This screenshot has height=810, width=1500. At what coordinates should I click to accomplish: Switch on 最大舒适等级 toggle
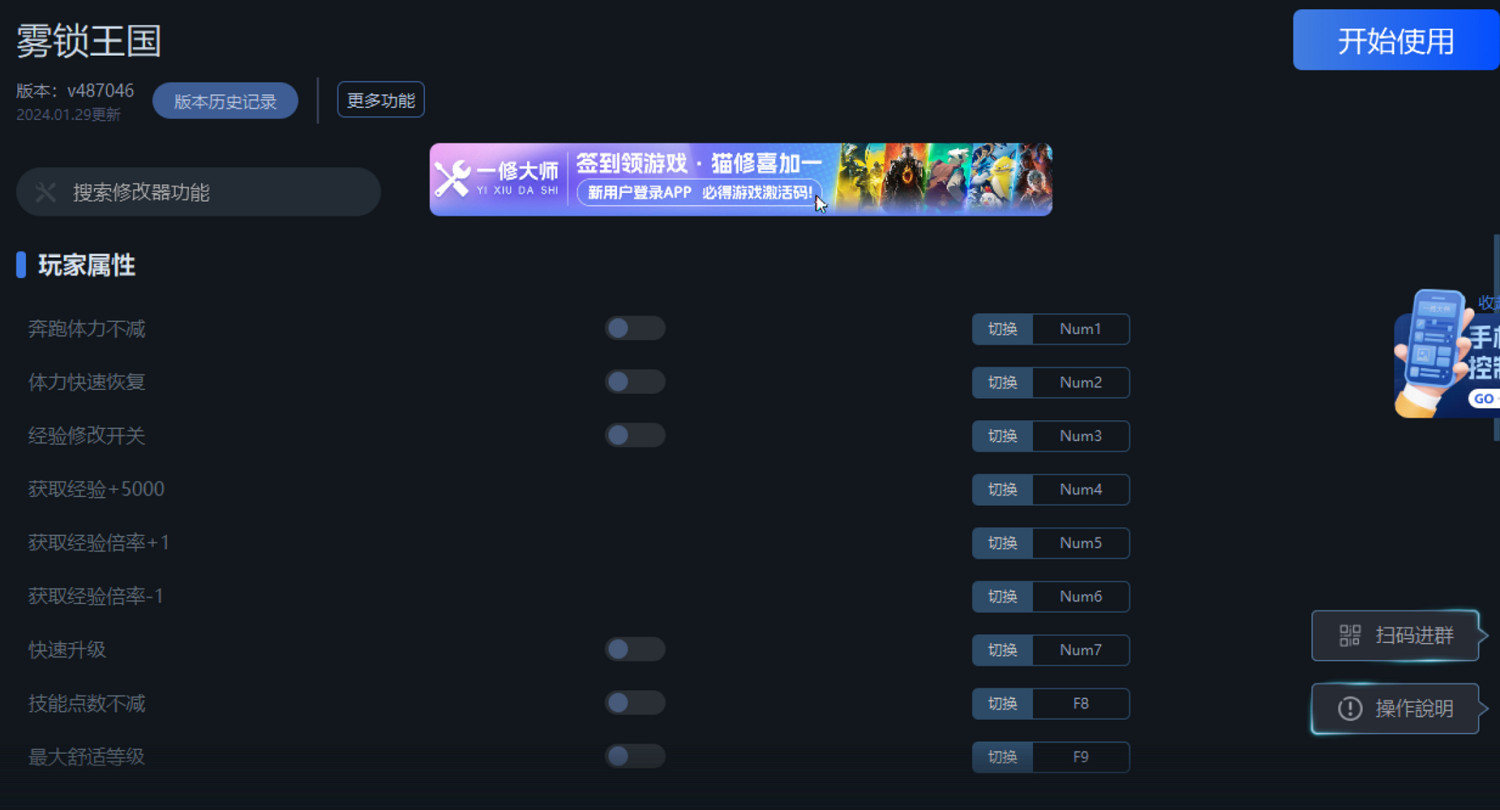tap(635, 756)
